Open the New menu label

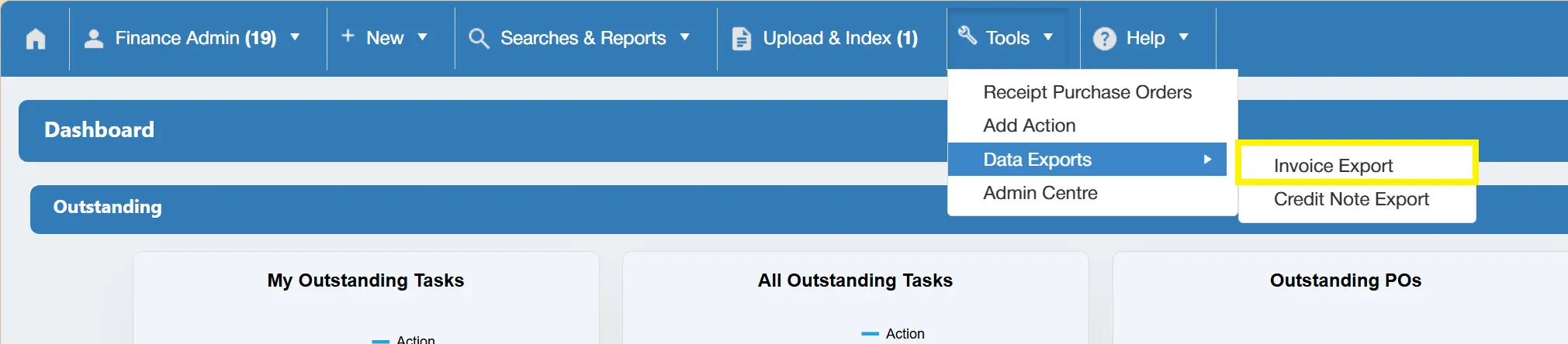click(385, 38)
